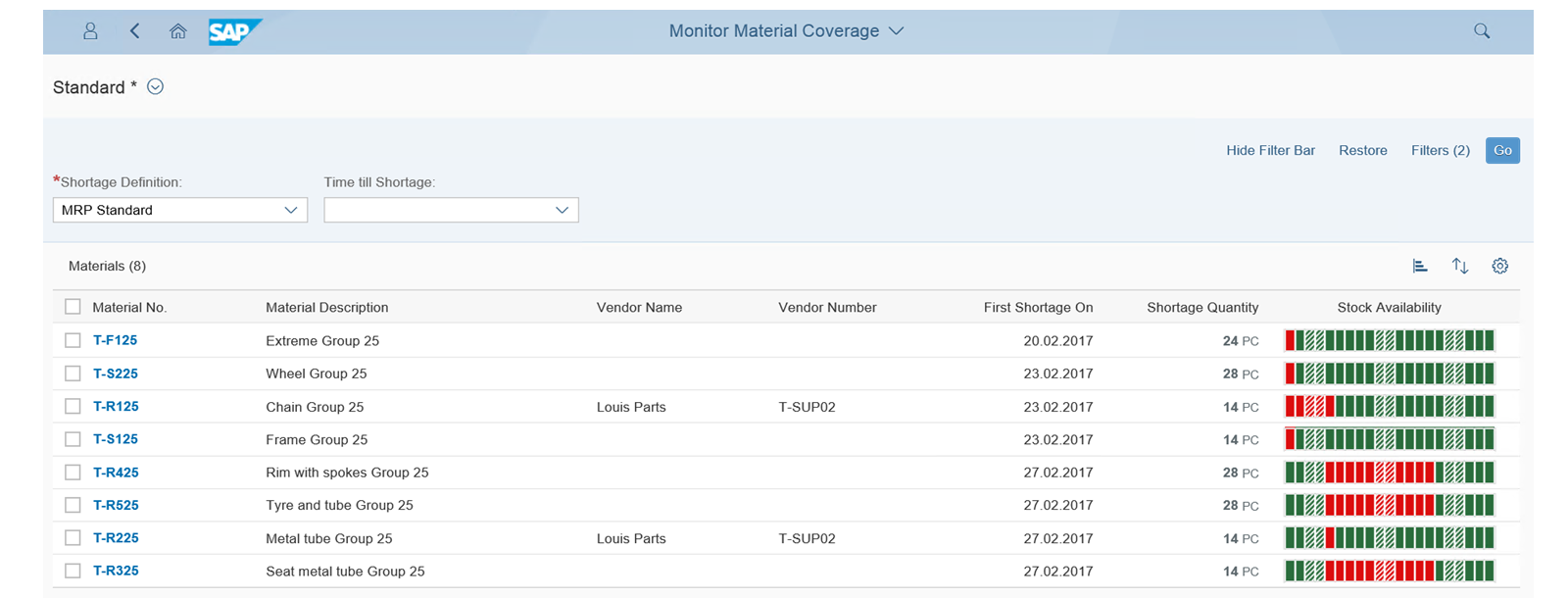Open the Standard variant dropdown
The width and height of the screenshot is (1568, 598).
click(155, 86)
